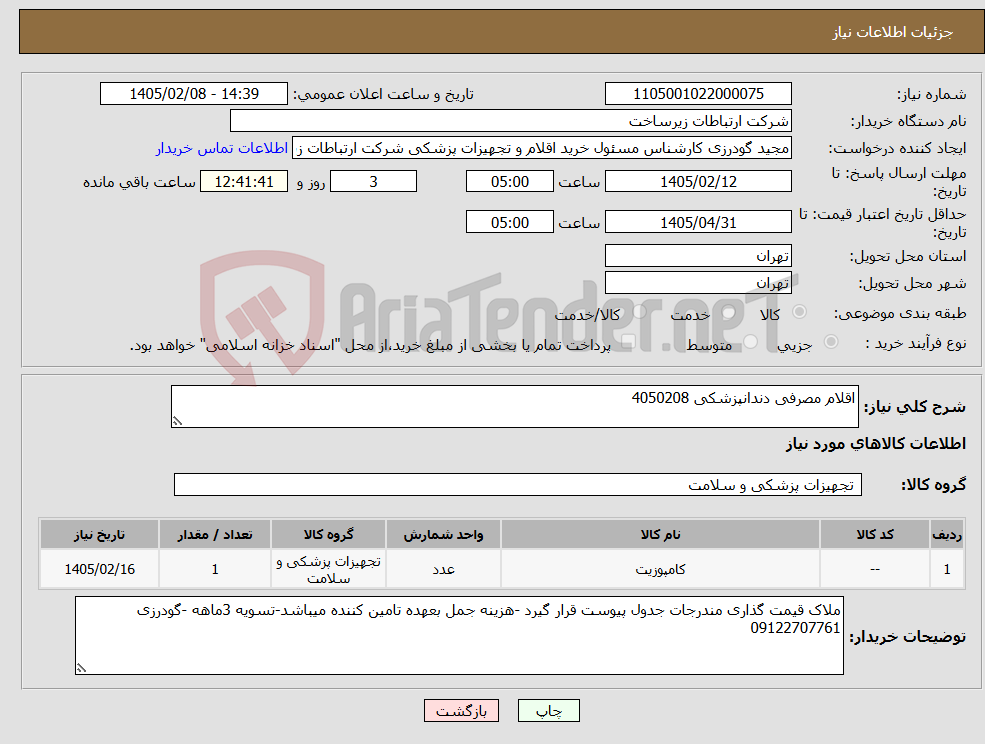Viewport: 985px width, 744px height.
Task: Click the buyer notes textarea
Action: [459, 636]
